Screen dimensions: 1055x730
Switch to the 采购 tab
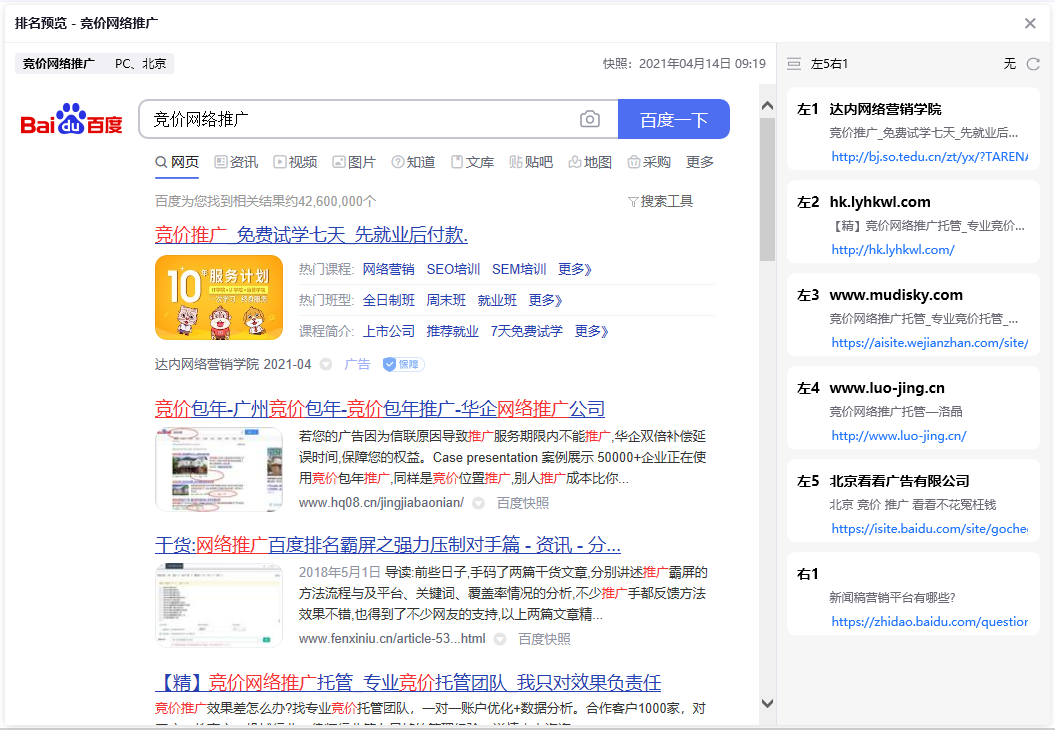click(x=649, y=162)
